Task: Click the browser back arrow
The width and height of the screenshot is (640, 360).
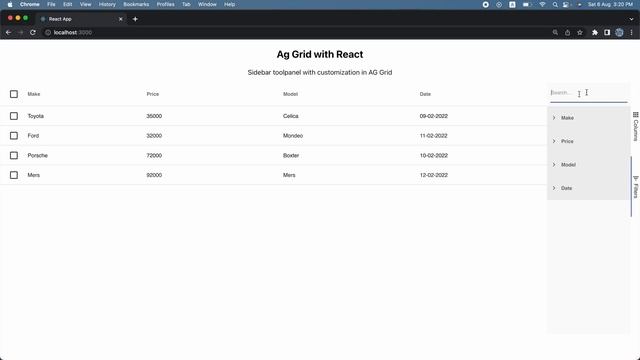Action: click(x=9, y=32)
